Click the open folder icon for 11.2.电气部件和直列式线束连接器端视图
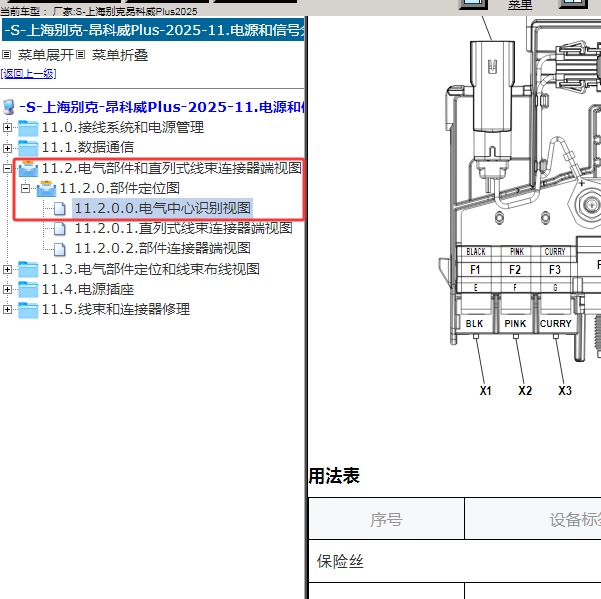This screenshot has width=601, height=599. point(28,169)
